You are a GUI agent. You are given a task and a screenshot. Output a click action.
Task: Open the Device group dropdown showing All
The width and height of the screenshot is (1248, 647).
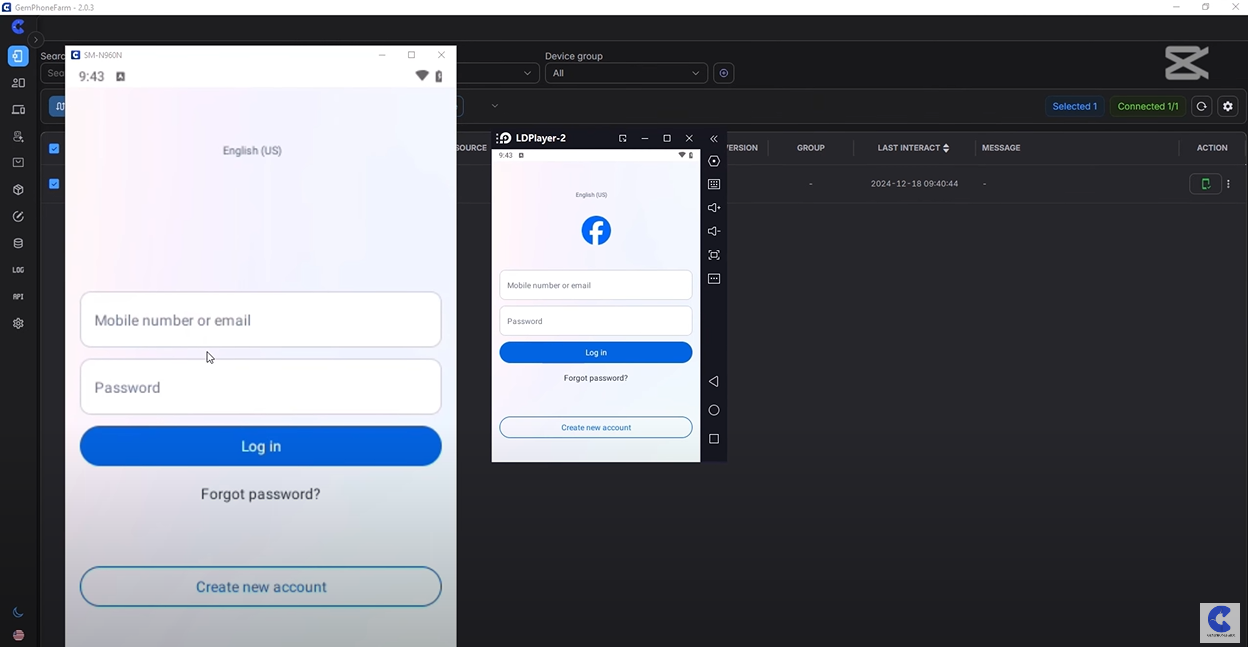click(626, 73)
